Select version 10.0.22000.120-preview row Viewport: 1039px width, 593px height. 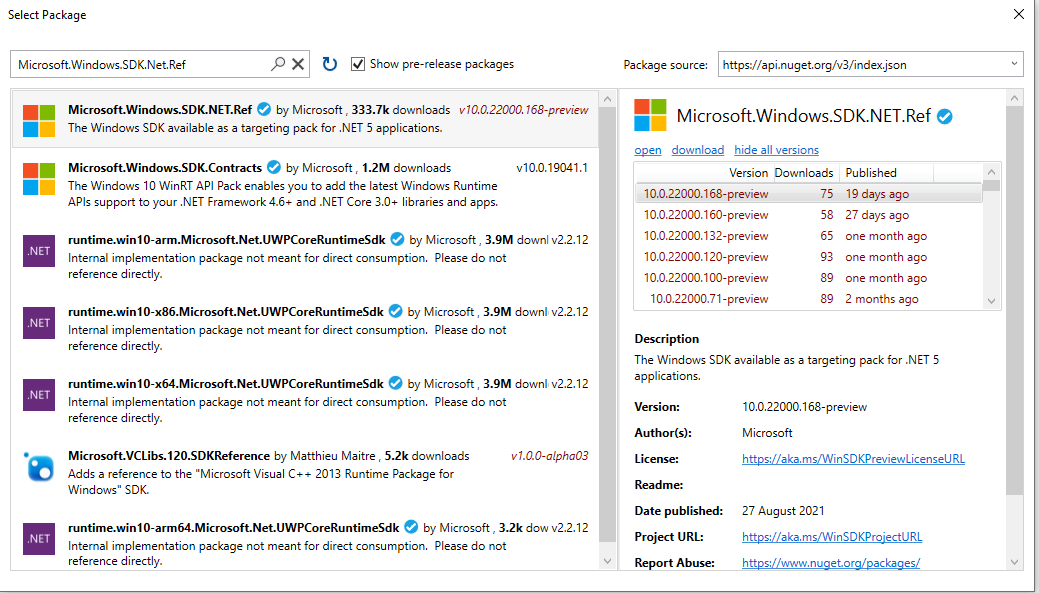coord(808,257)
